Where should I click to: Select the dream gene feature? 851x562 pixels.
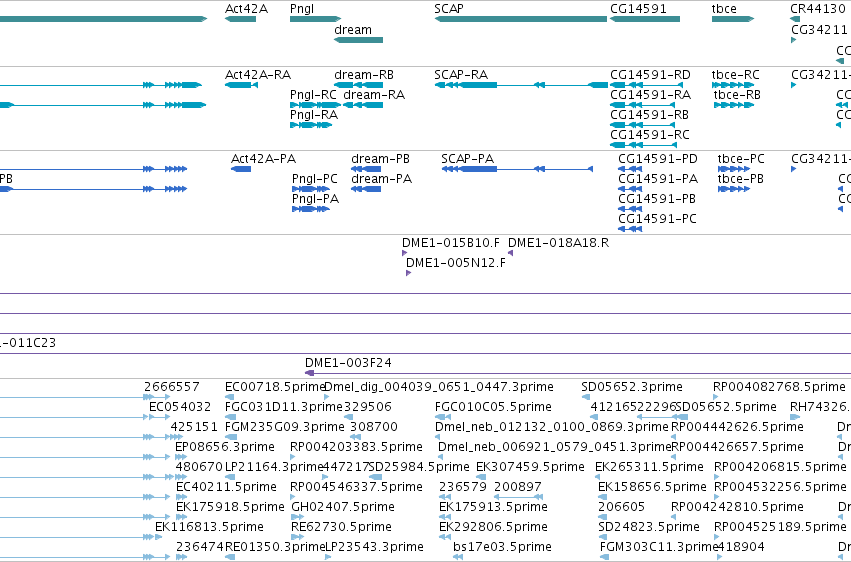tap(358, 40)
